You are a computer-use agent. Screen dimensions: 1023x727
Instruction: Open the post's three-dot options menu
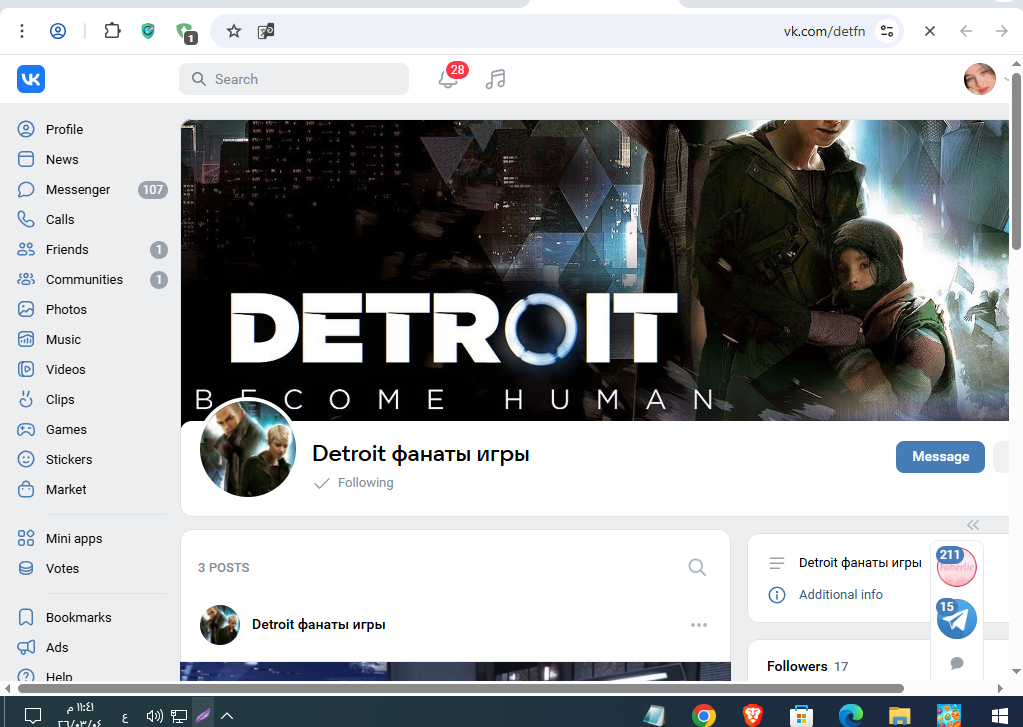pos(699,625)
